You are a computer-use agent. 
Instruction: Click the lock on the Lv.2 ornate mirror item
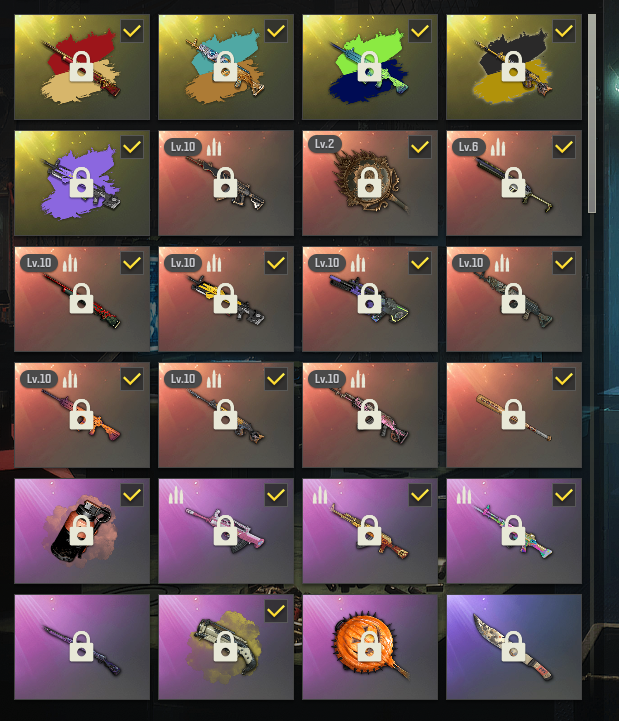coord(369,183)
